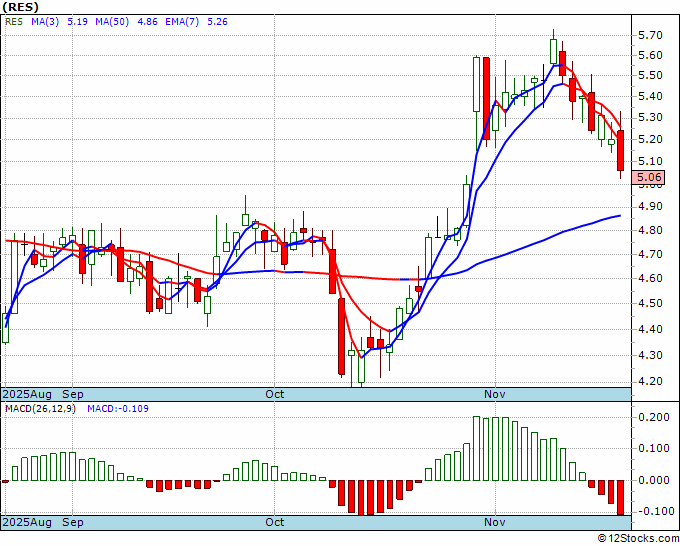680x546 pixels.
Task: Click the 4.50 price axis label
Action: [651, 304]
